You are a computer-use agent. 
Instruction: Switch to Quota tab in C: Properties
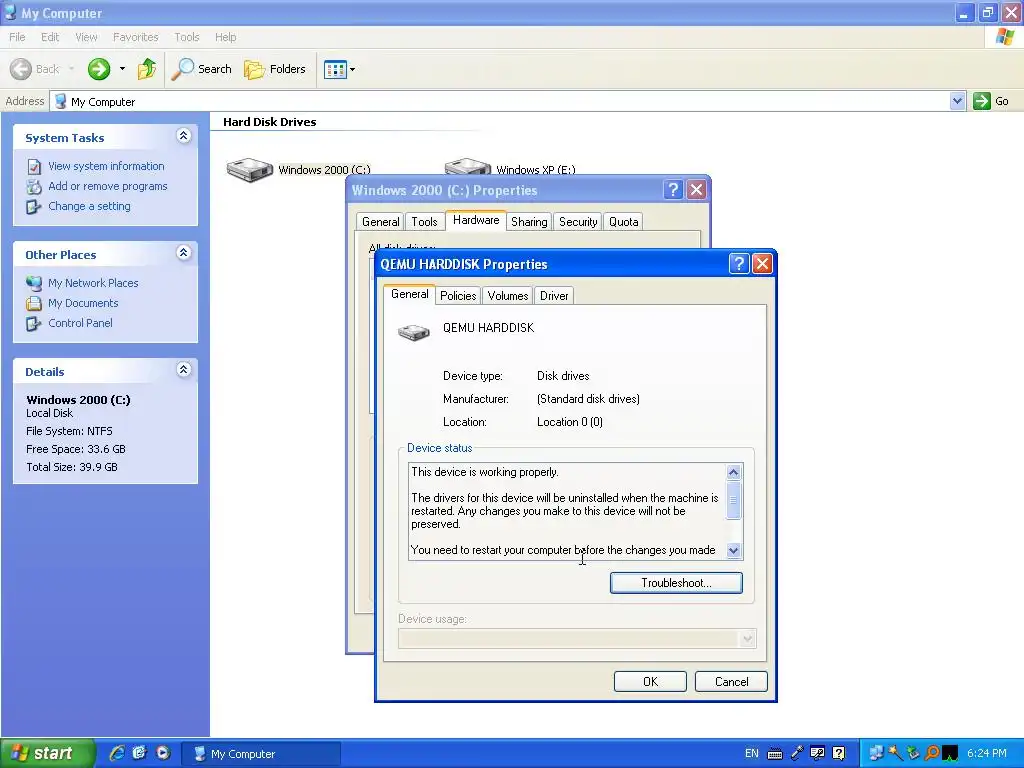tap(624, 222)
